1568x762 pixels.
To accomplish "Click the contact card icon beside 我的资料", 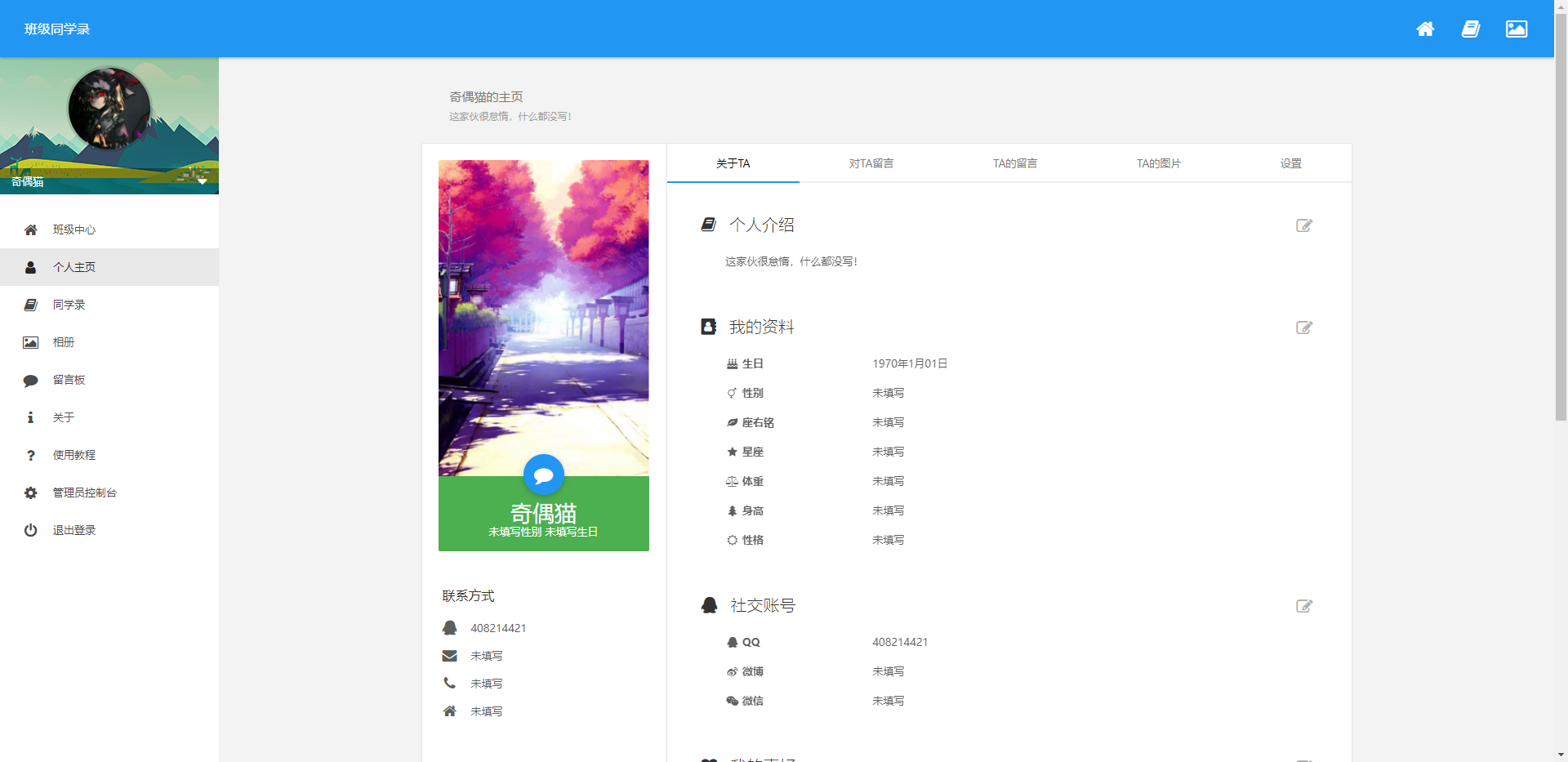I will click(x=709, y=327).
